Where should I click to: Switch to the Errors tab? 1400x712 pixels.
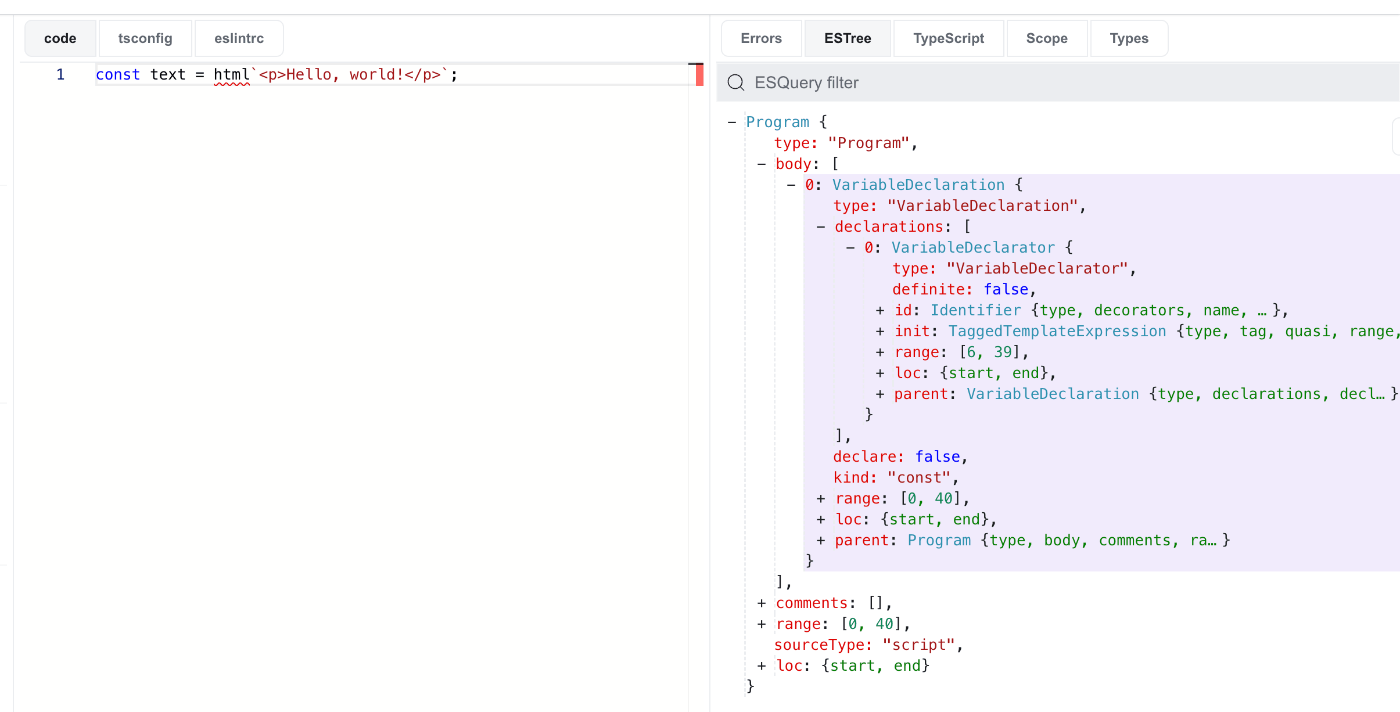(x=761, y=38)
